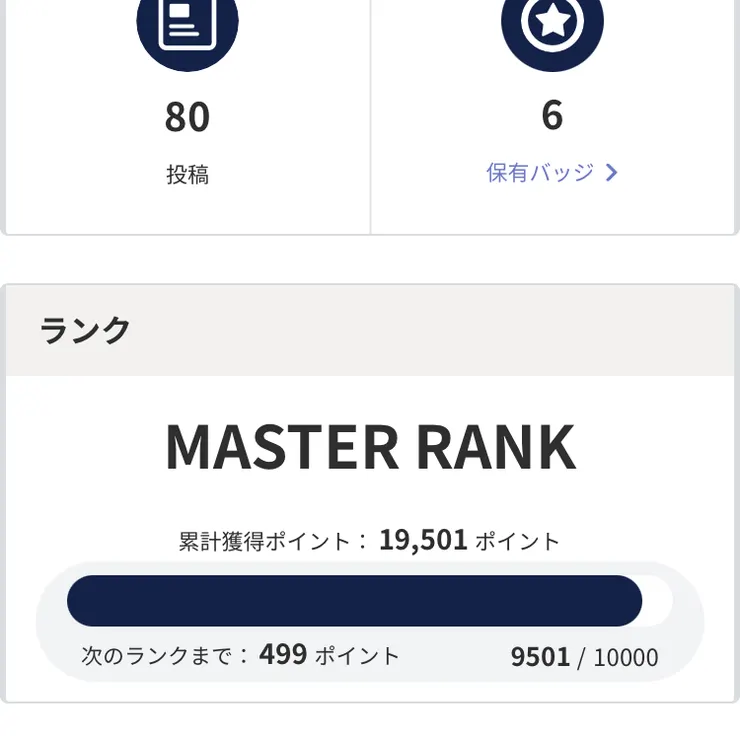Click the 投稿 label

187,175
